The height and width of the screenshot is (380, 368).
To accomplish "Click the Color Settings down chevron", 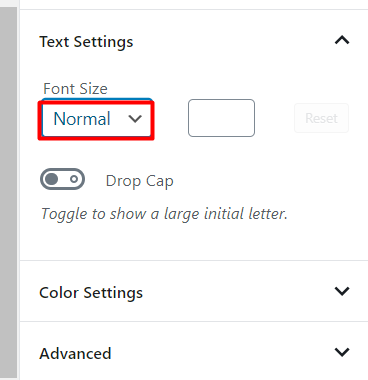I will tap(342, 291).
